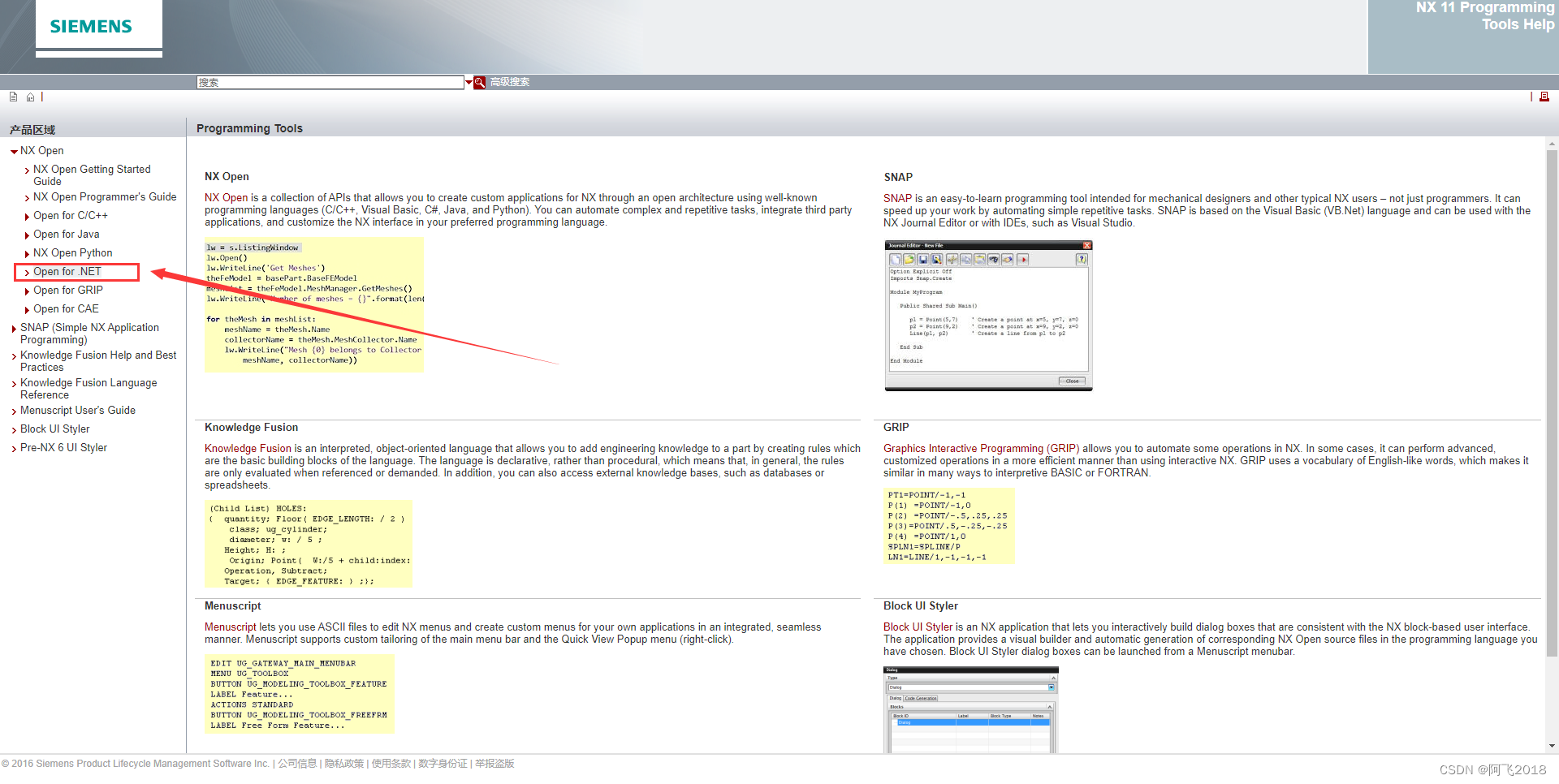Click the Knowledge Fusion code sample image
This screenshot has width=1559, height=784.
point(309,544)
